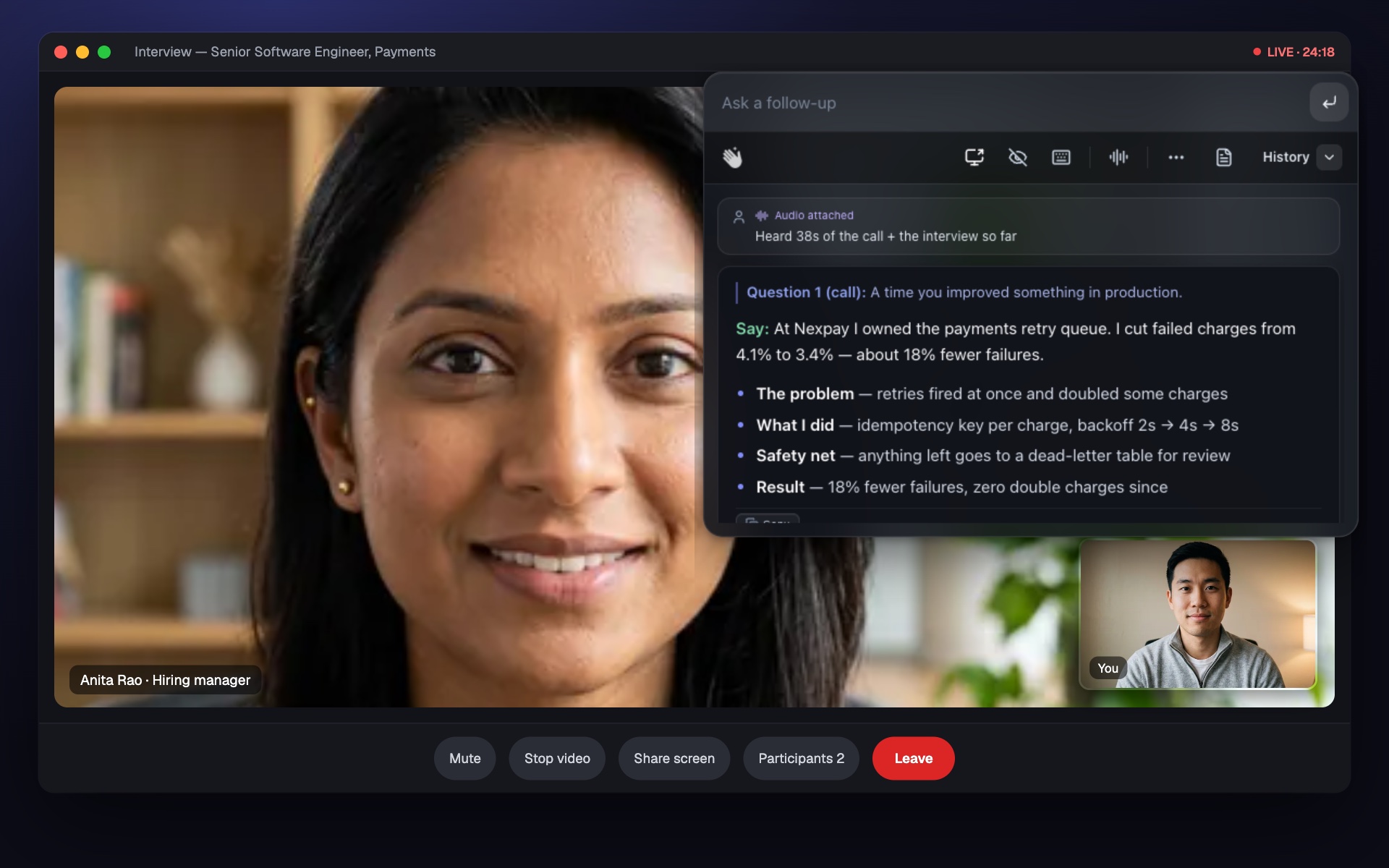Click the green full-screen window button
This screenshot has height=868, width=1389.
click(104, 52)
